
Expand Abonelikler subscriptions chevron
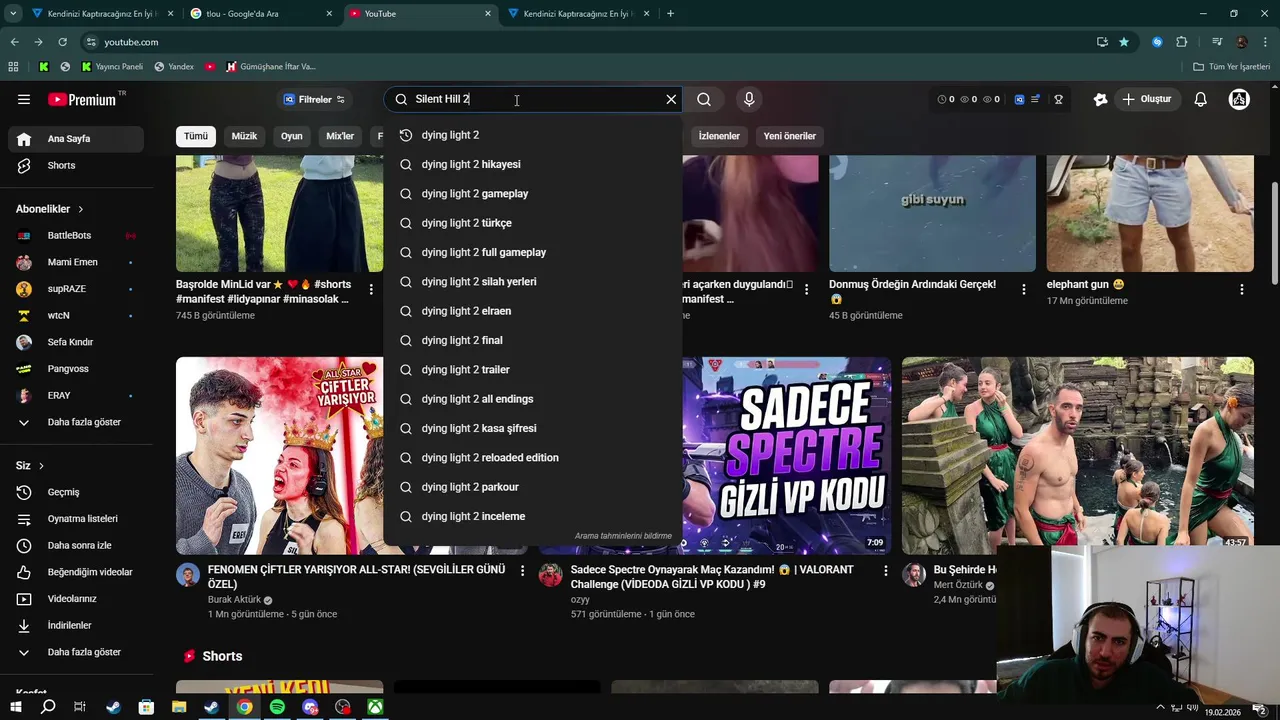tap(80, 209)
